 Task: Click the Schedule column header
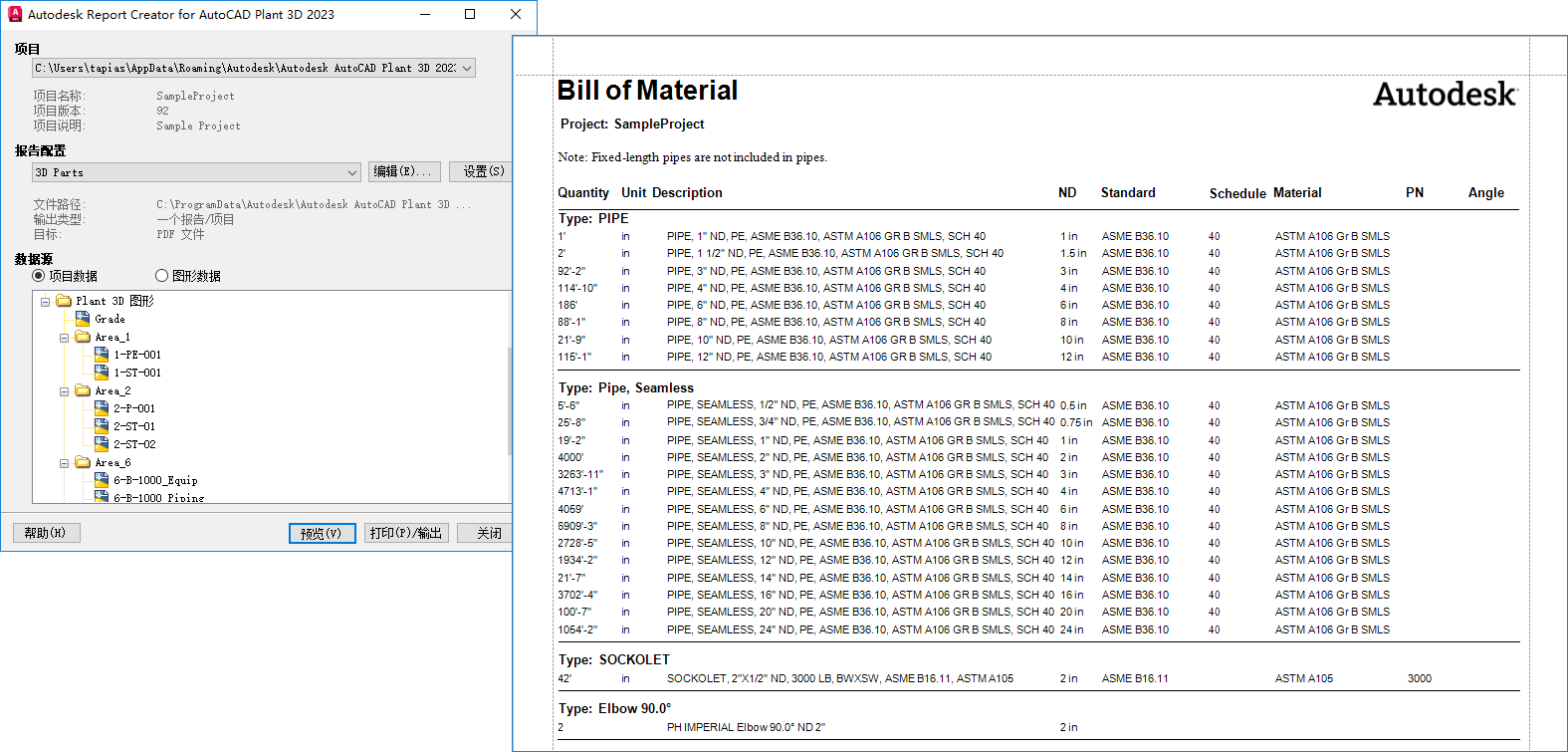[1237, 193]
